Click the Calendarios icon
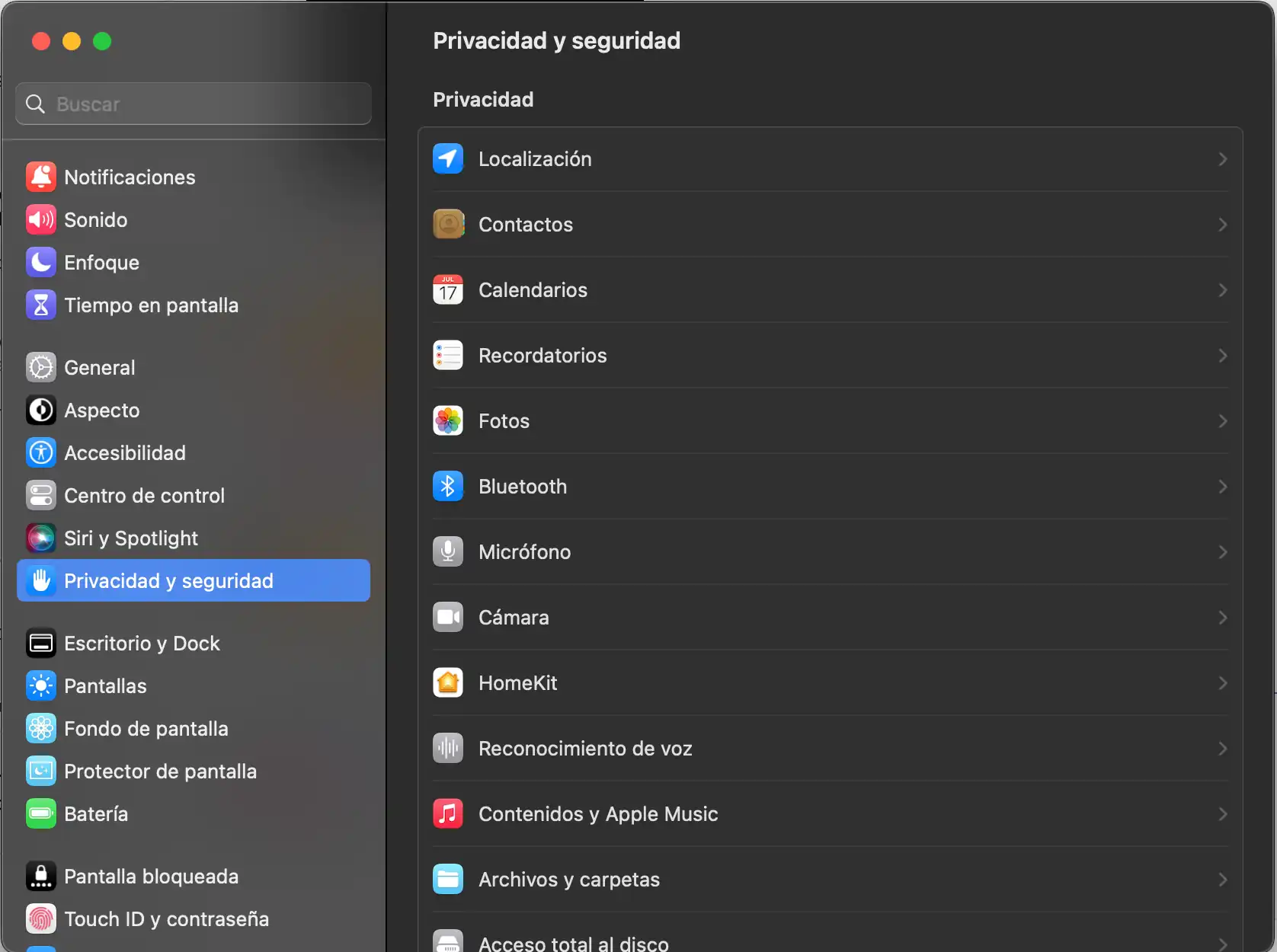The image size is (1277, 952). (x=448, y=290)
